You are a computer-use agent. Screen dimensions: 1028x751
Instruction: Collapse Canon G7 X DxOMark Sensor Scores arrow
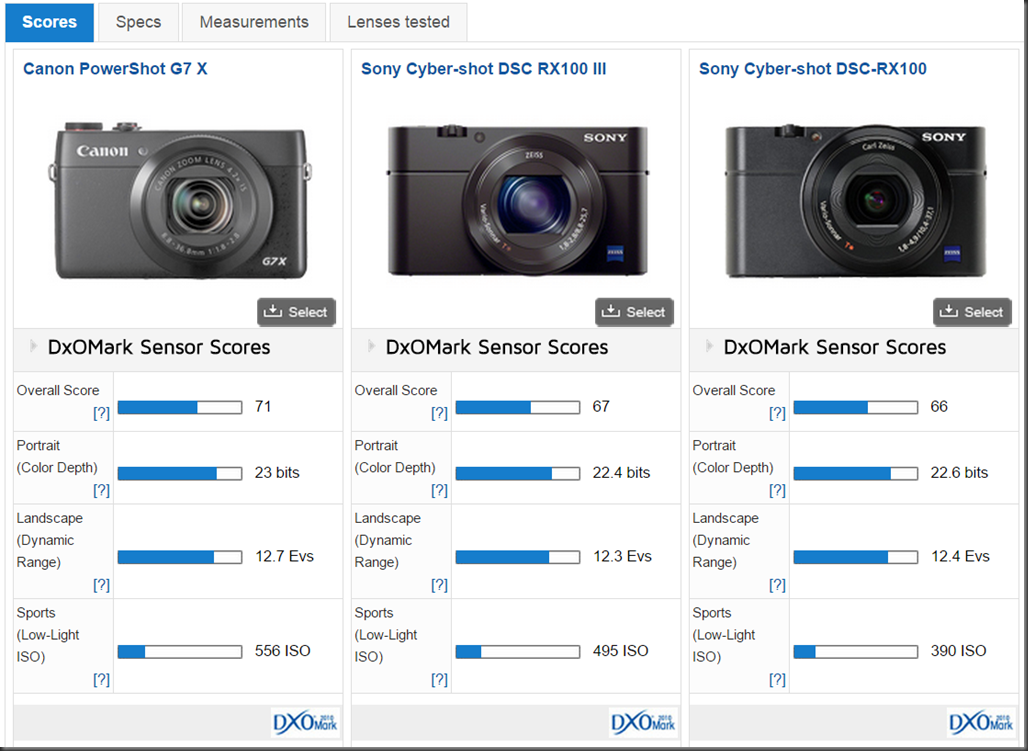(33, 346)
